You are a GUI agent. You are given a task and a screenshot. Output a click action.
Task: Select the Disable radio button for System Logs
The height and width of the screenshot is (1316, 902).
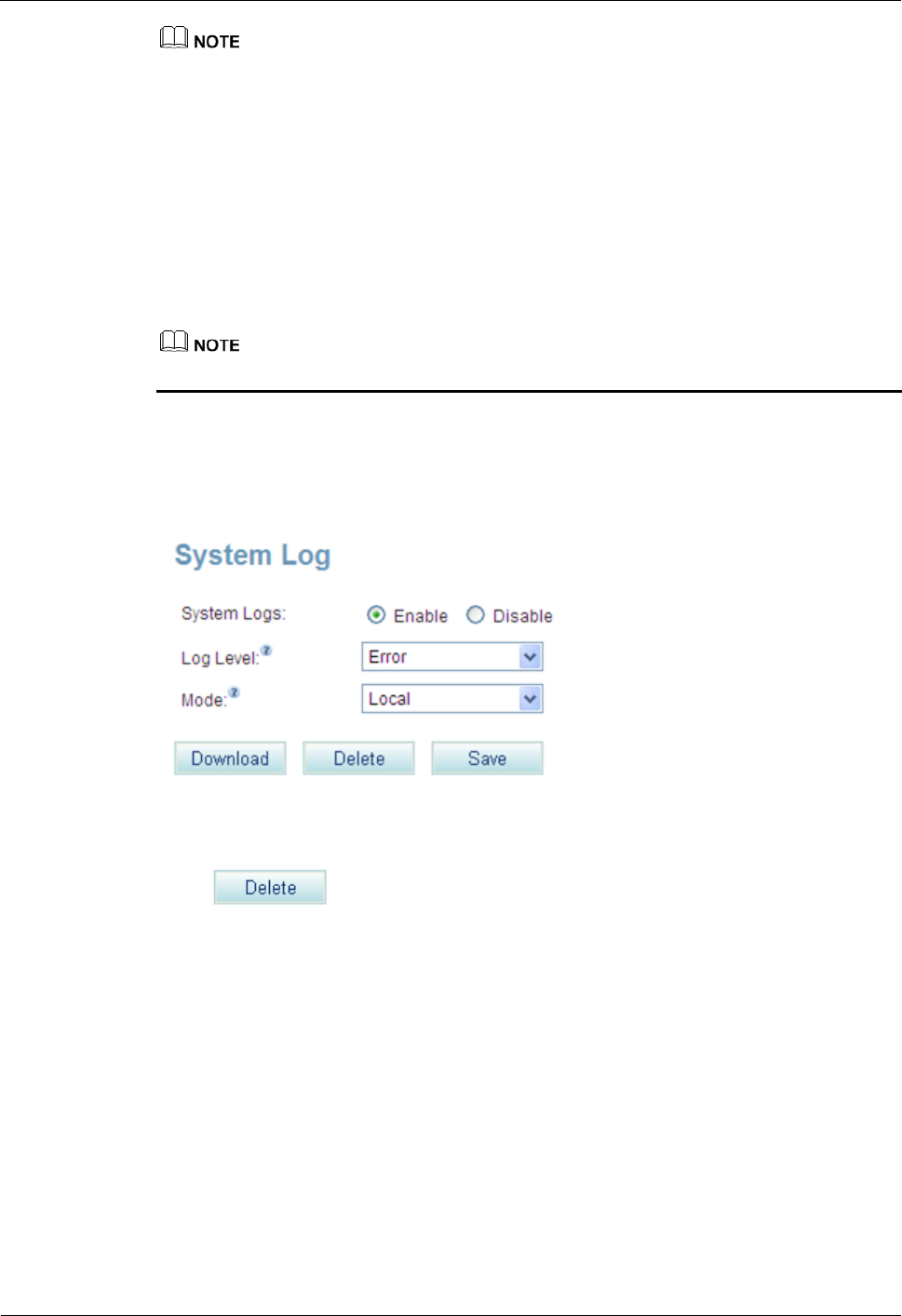476,615
